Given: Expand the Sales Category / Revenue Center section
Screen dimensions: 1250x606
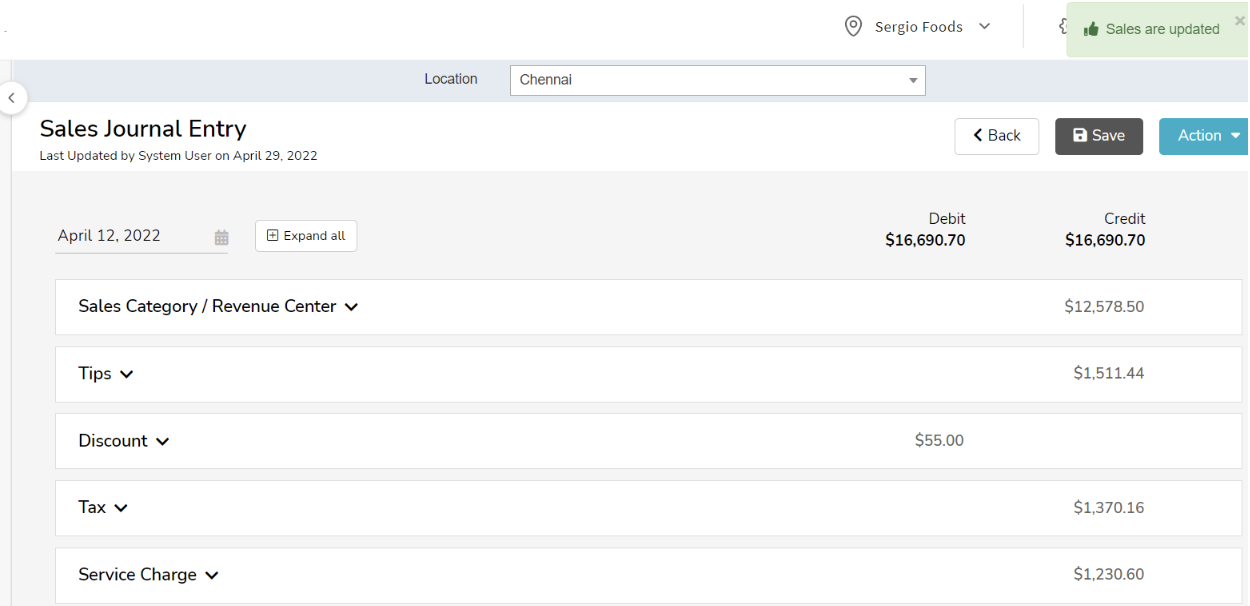Looking at the screenshot, I should 351,307.
